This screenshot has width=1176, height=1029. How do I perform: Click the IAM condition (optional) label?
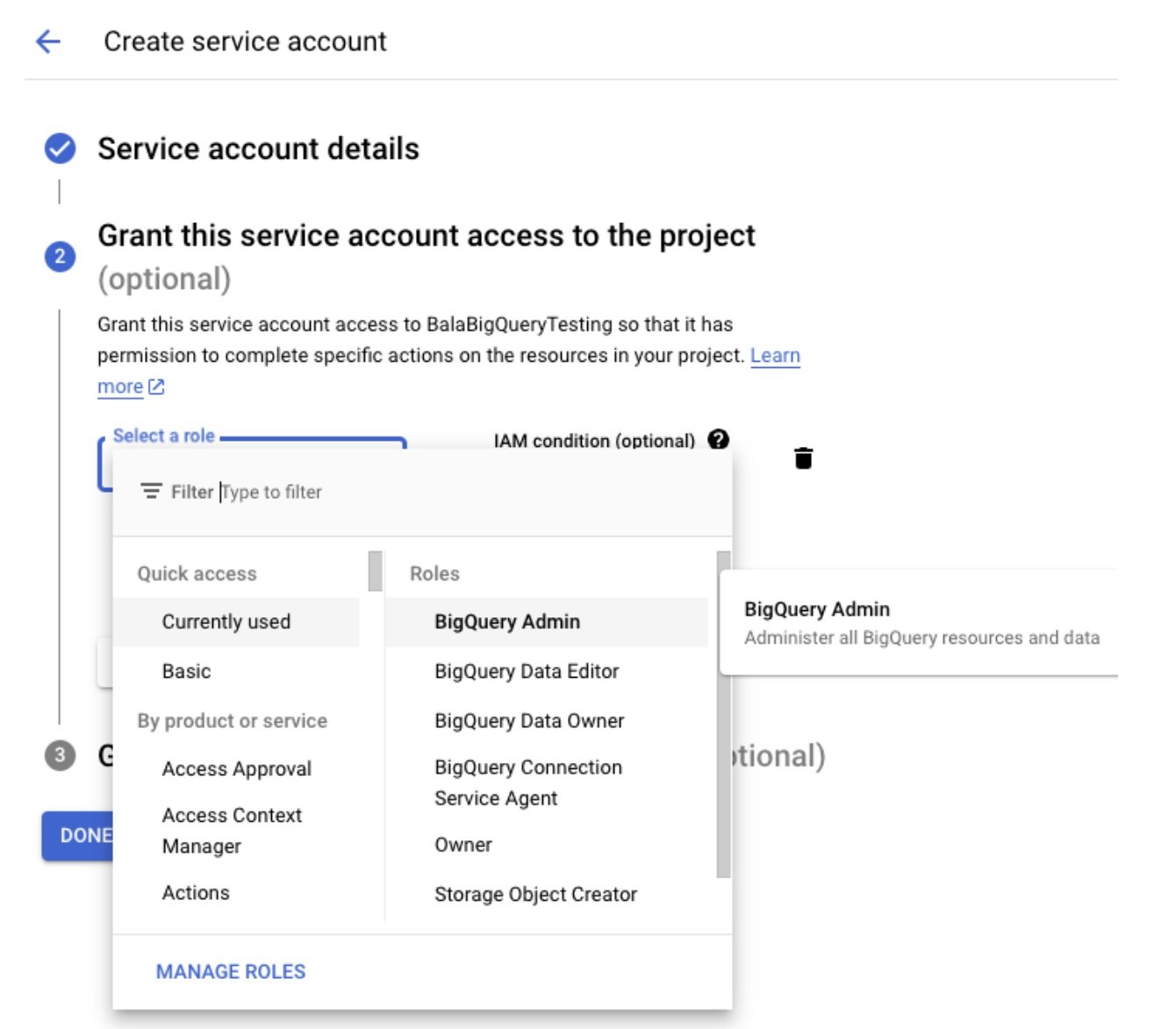(594, 440)
